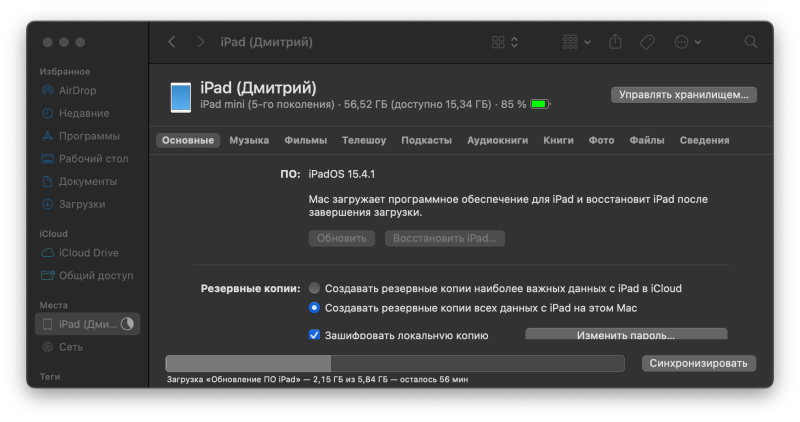Click the Рабочий стол sidebar icon
The width and height of the screenshot is (800, 422).
click(x=47, y=159)
